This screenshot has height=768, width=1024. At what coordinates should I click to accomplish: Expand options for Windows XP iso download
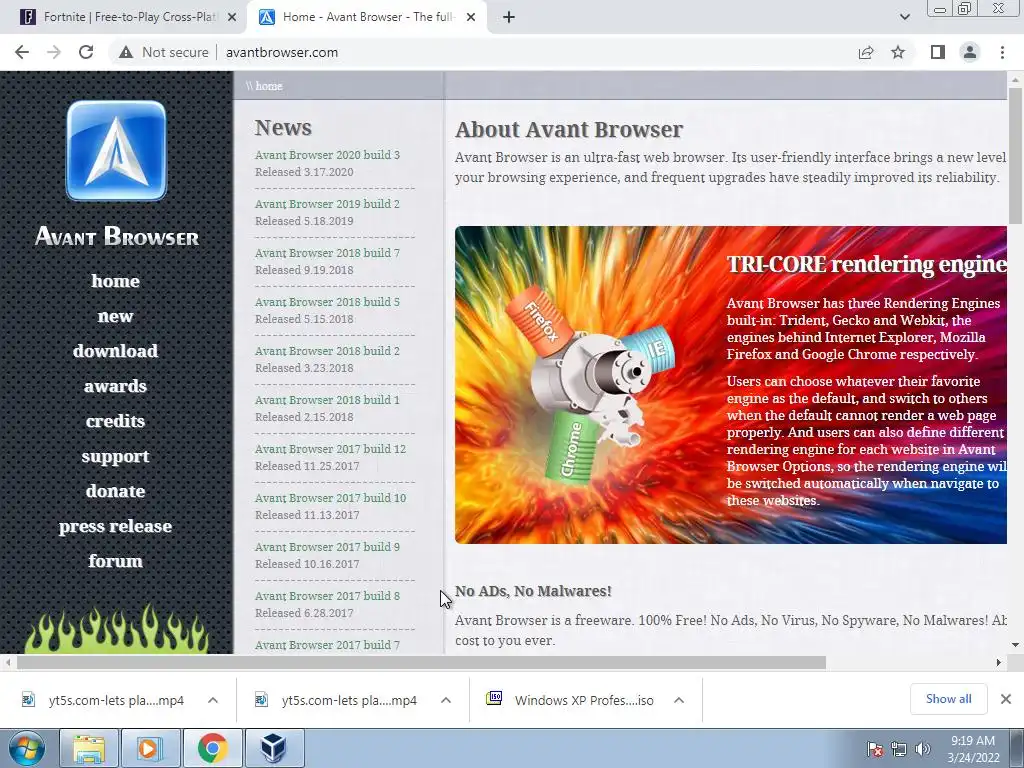point(679,700)
